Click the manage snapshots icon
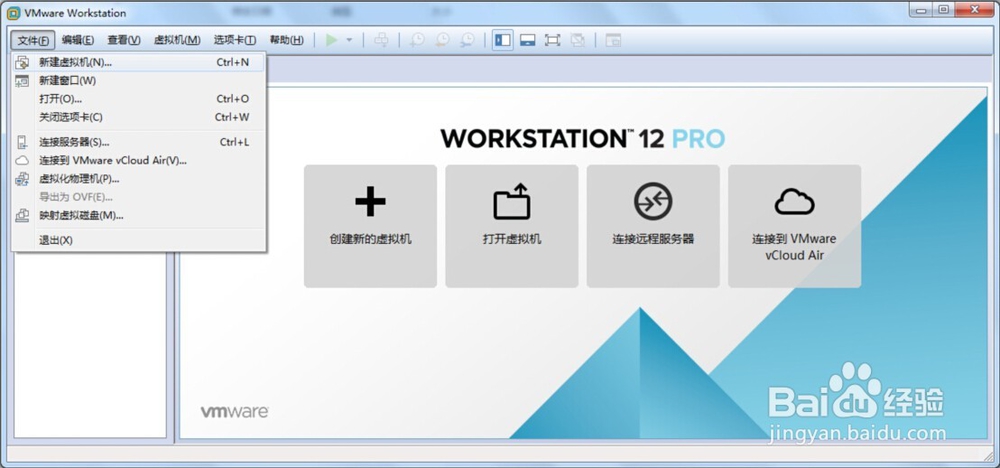This screenshot has height=468, width=1000. 467,40
